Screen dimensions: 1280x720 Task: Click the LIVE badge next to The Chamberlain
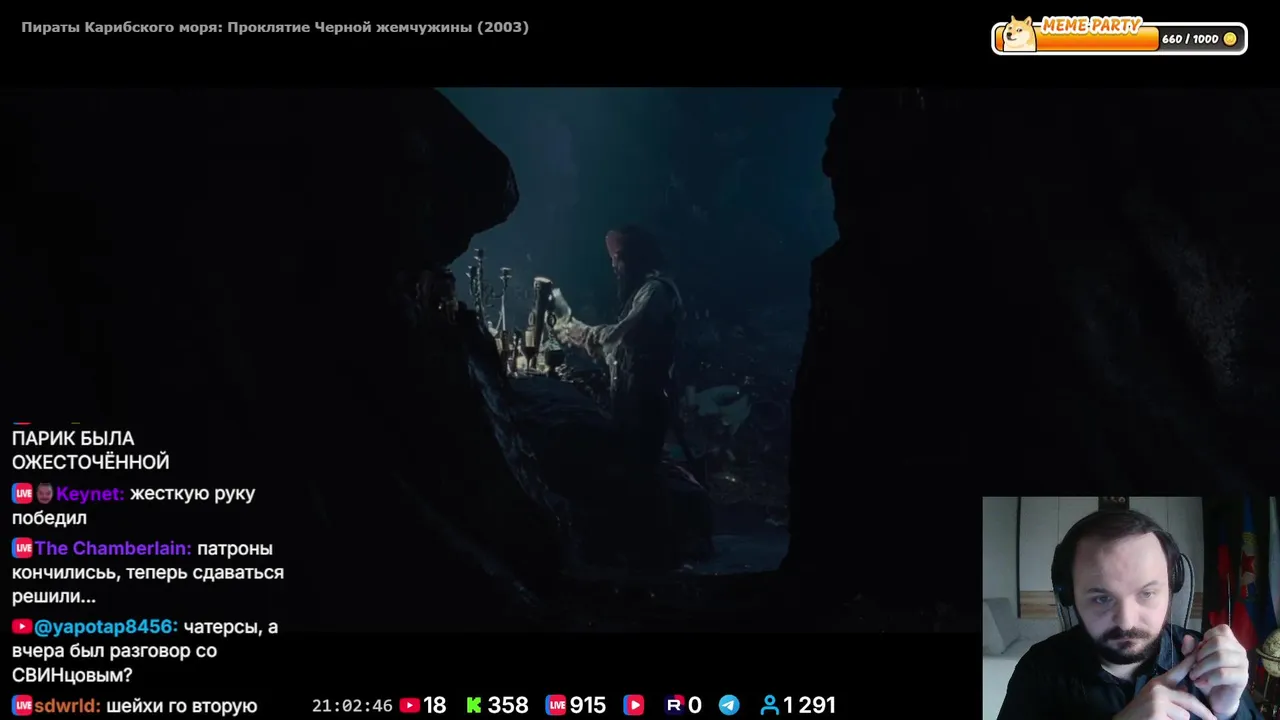22,549
